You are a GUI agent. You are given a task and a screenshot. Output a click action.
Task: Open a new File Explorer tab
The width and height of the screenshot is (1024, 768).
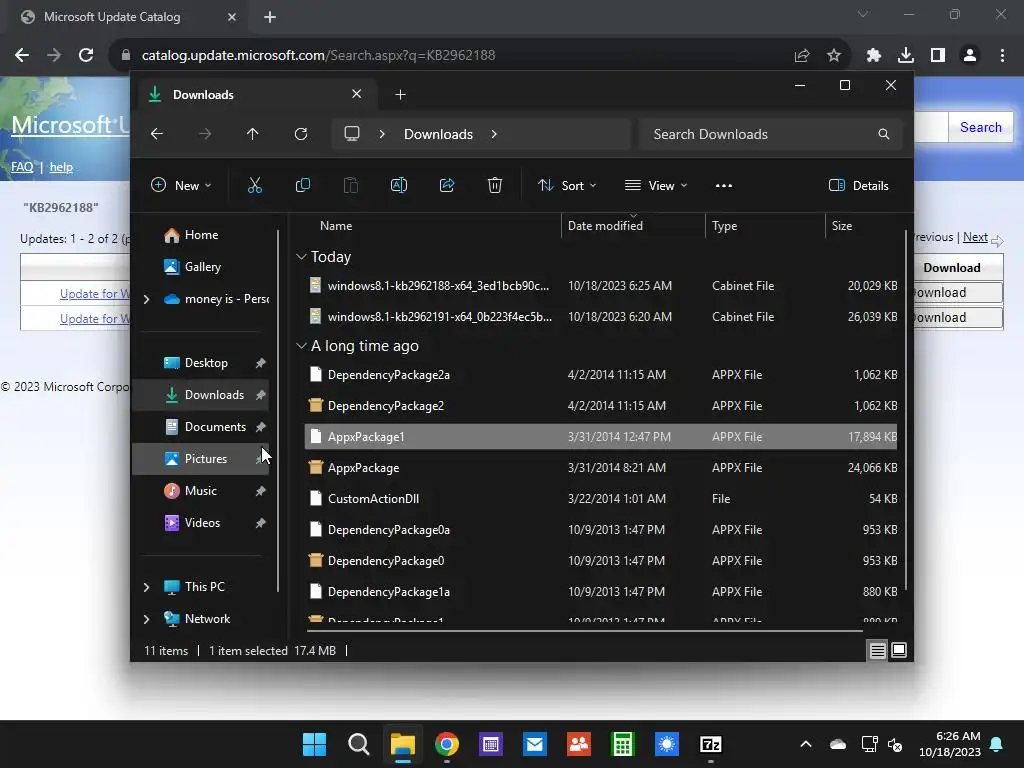(x=400, y=95)
